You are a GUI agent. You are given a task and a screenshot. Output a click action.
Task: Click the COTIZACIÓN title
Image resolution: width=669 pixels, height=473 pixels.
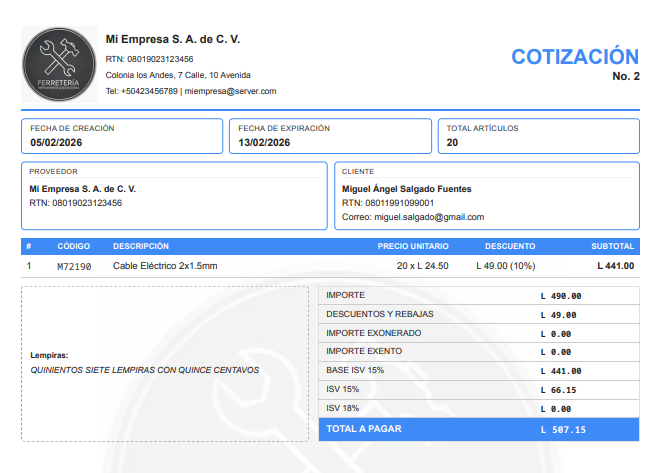point(575,57)
